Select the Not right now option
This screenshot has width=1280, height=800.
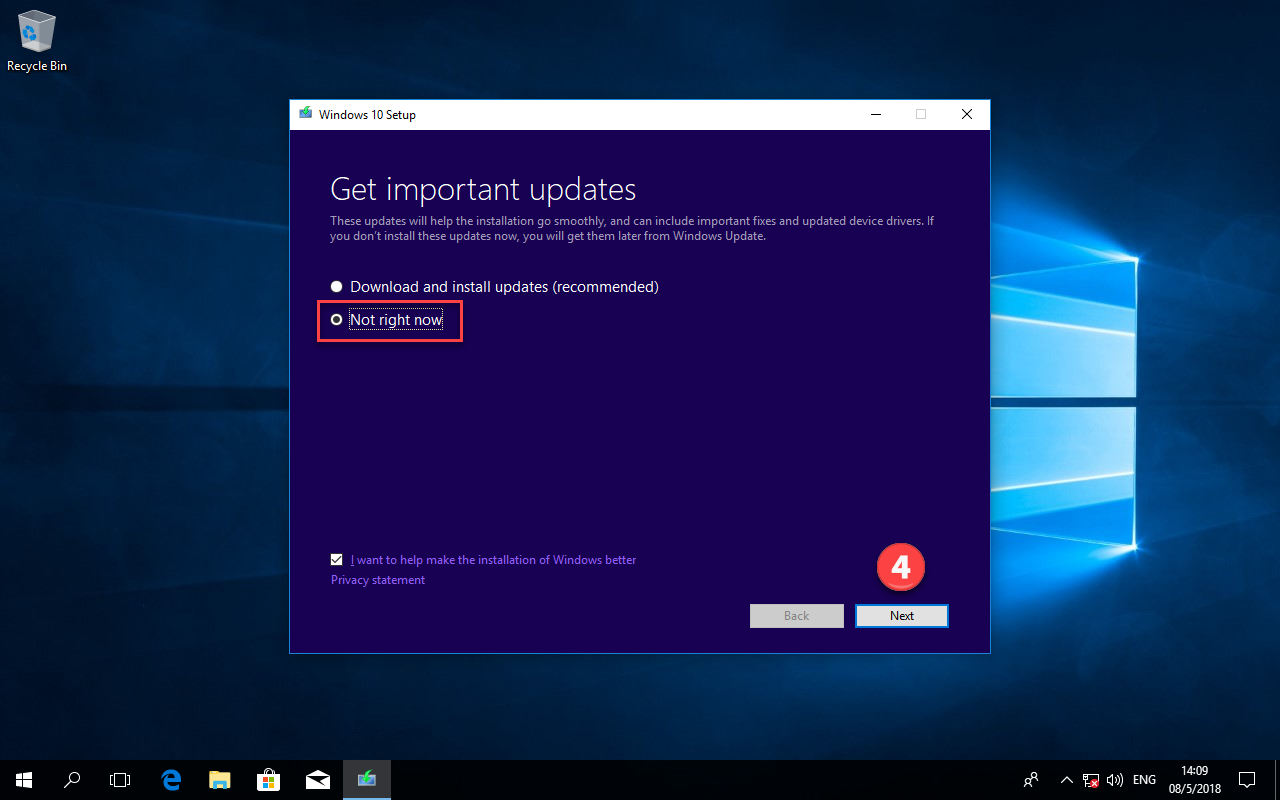(337, 320)
